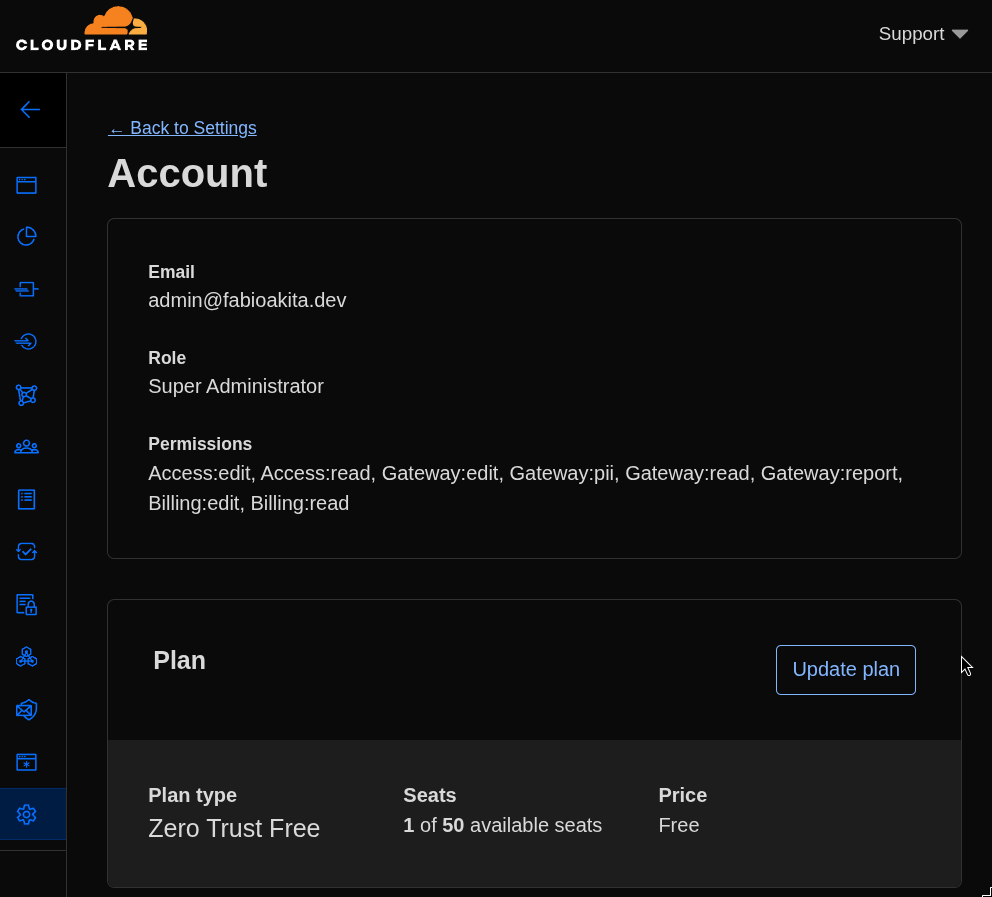
Task: Open the Networks mesh icon
Action: coord(27,395)
